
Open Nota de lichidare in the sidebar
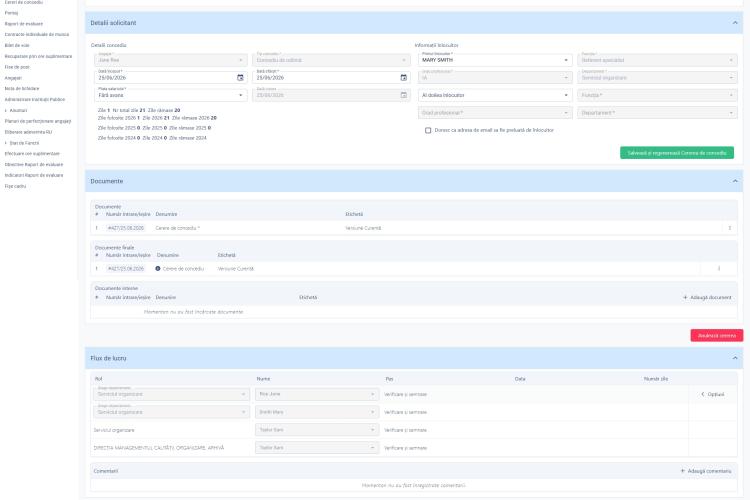(22, 89)
